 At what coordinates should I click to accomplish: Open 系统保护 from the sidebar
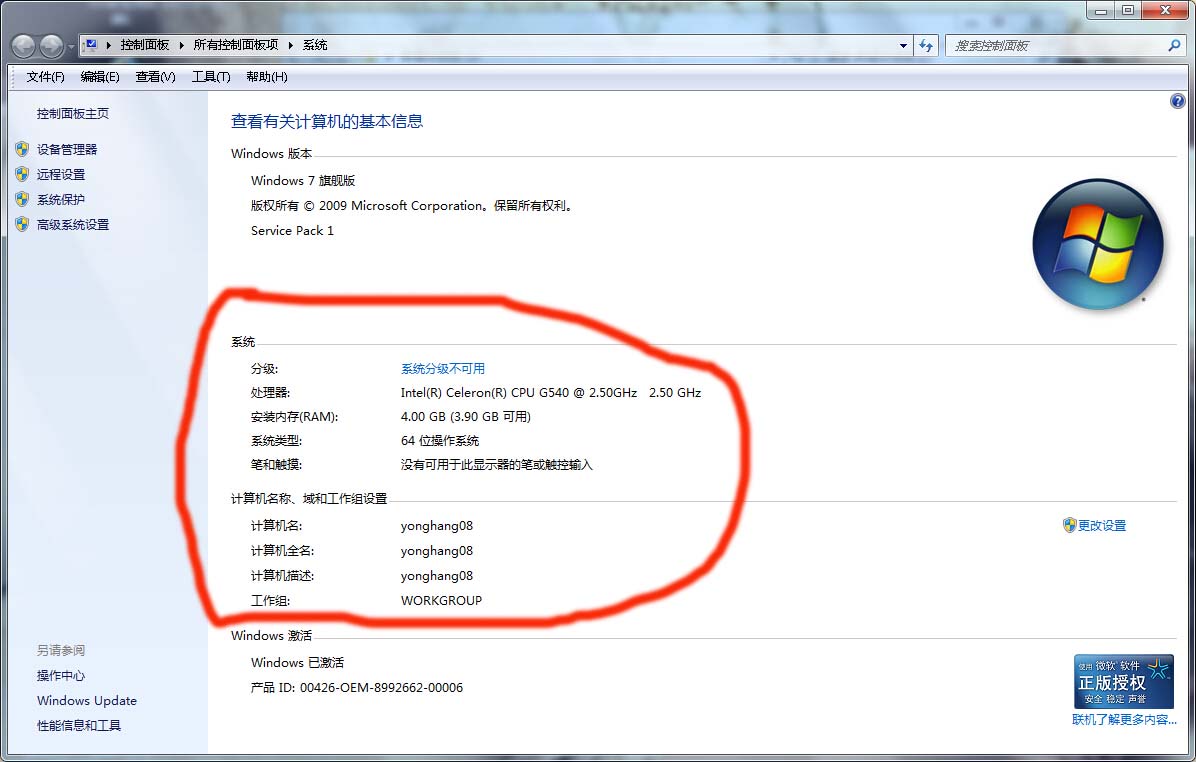point(61,200)
